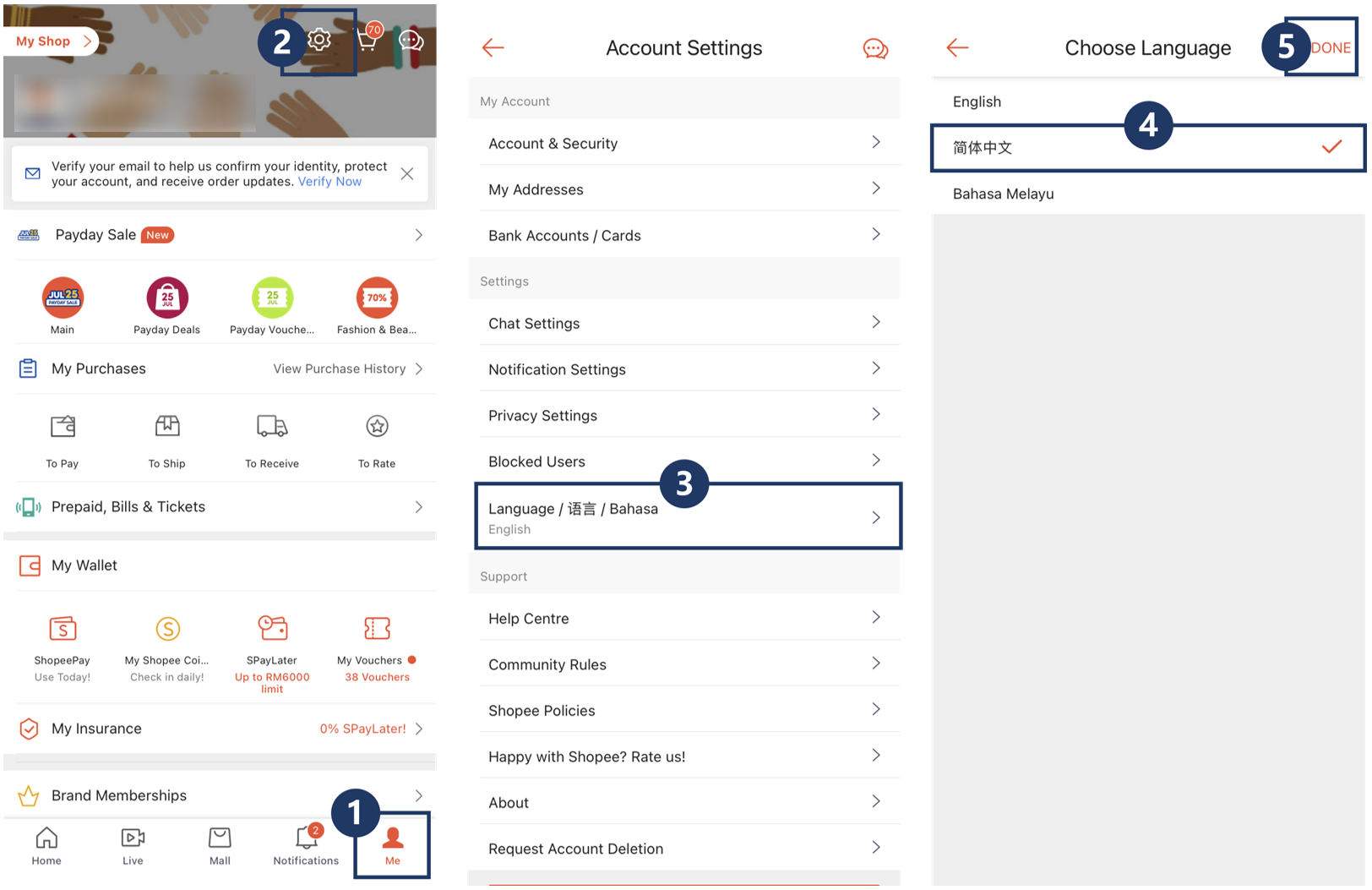Switch to Mall tab
Image resolution: width=1372 pixels, height=890 pixels.
point(220,846)
